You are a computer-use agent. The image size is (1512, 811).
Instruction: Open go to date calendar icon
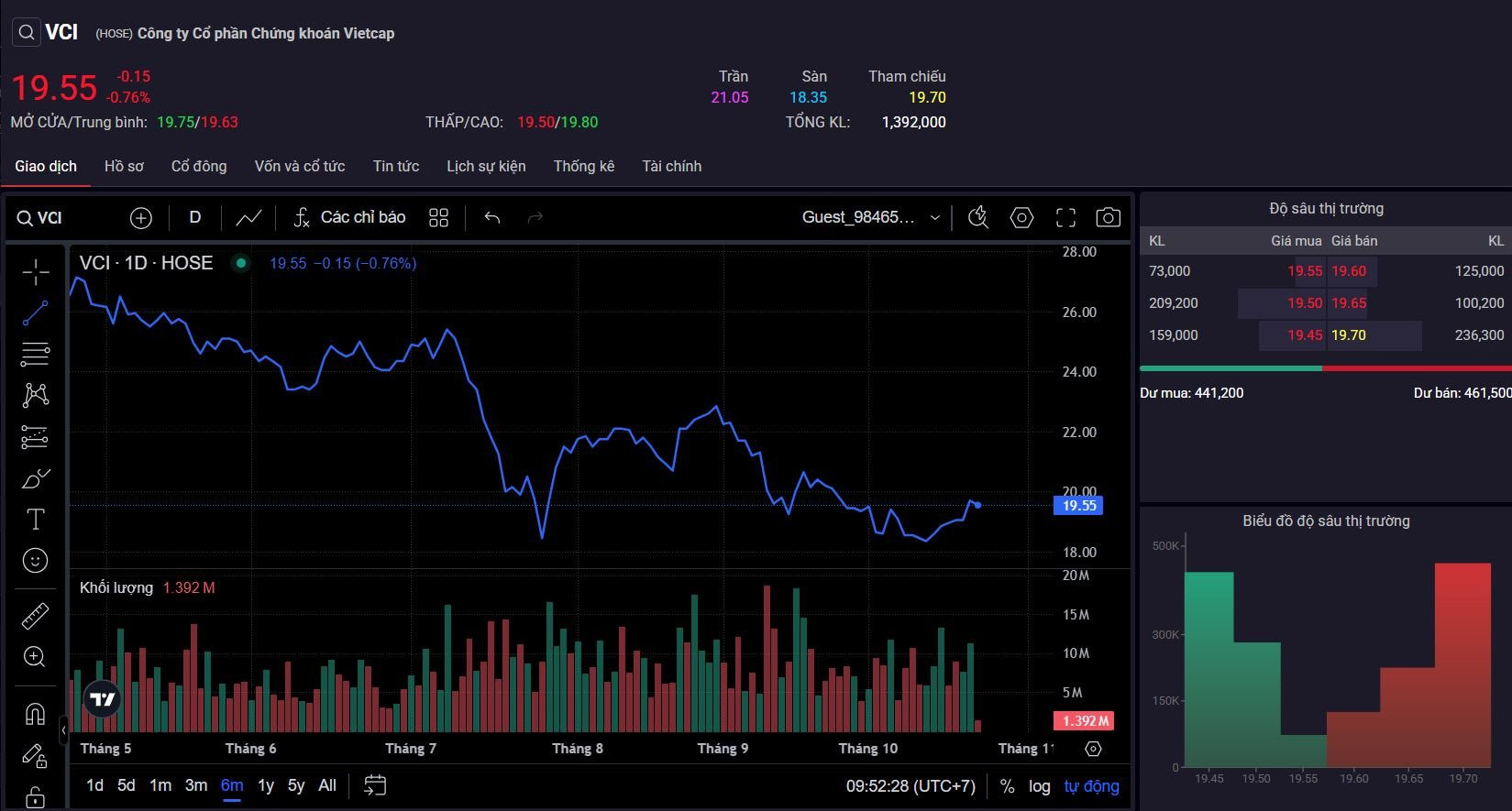tap(375, 785)
